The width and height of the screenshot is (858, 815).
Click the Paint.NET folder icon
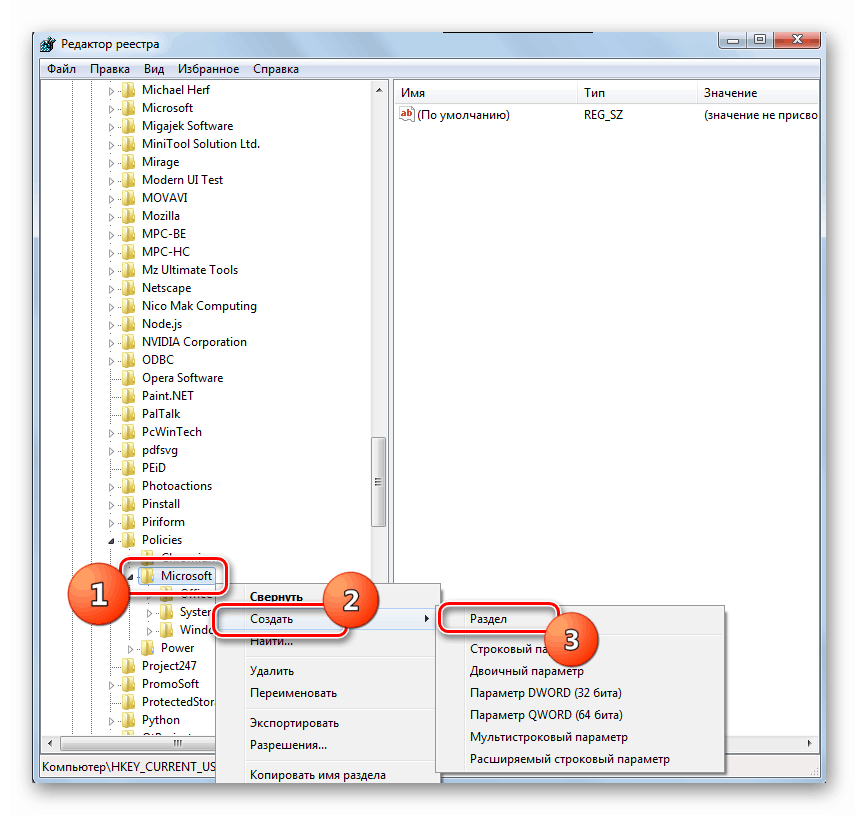pyautogui.click(x=128, y=396)
